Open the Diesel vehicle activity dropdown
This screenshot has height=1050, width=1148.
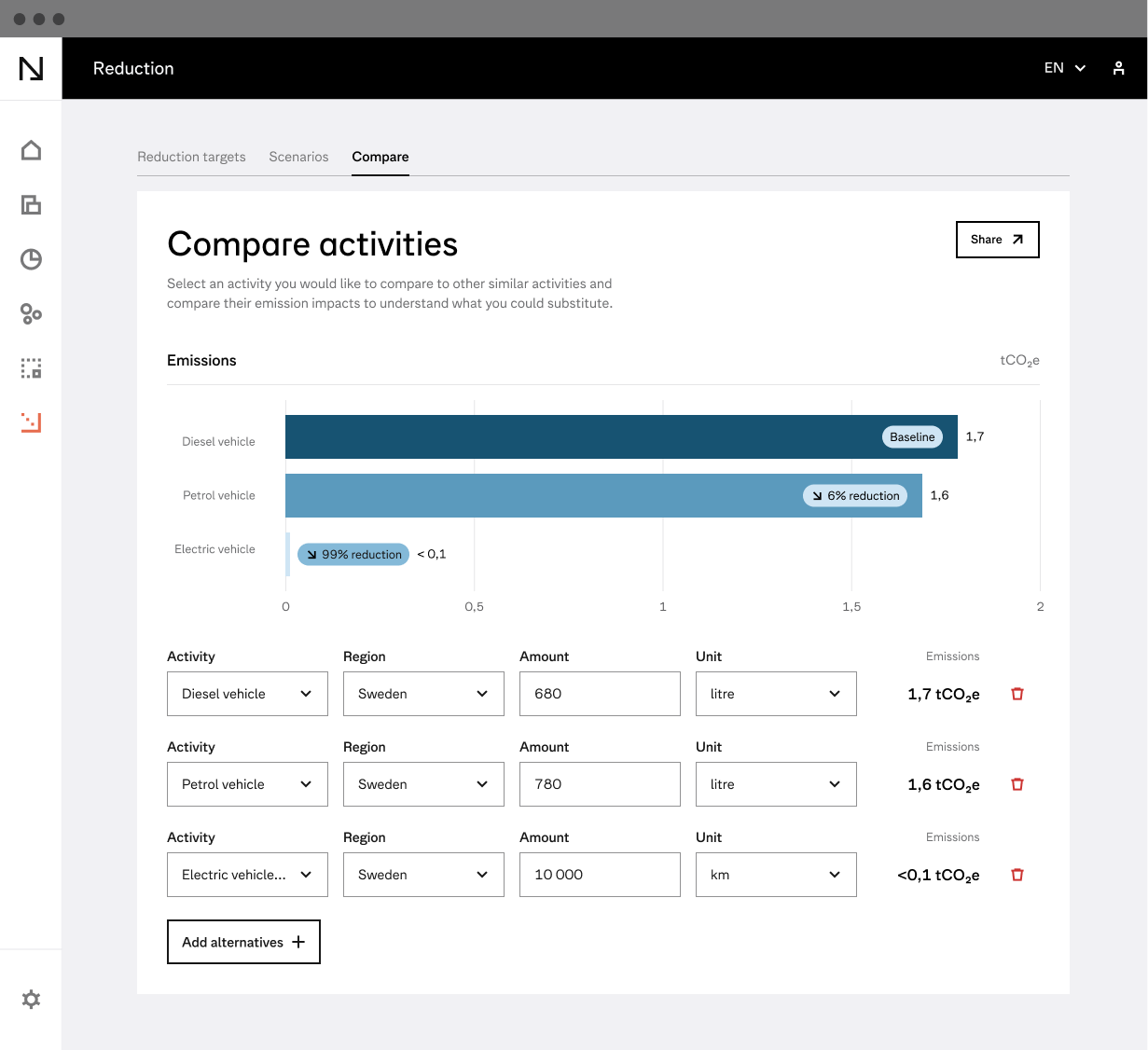coord(247,694)
